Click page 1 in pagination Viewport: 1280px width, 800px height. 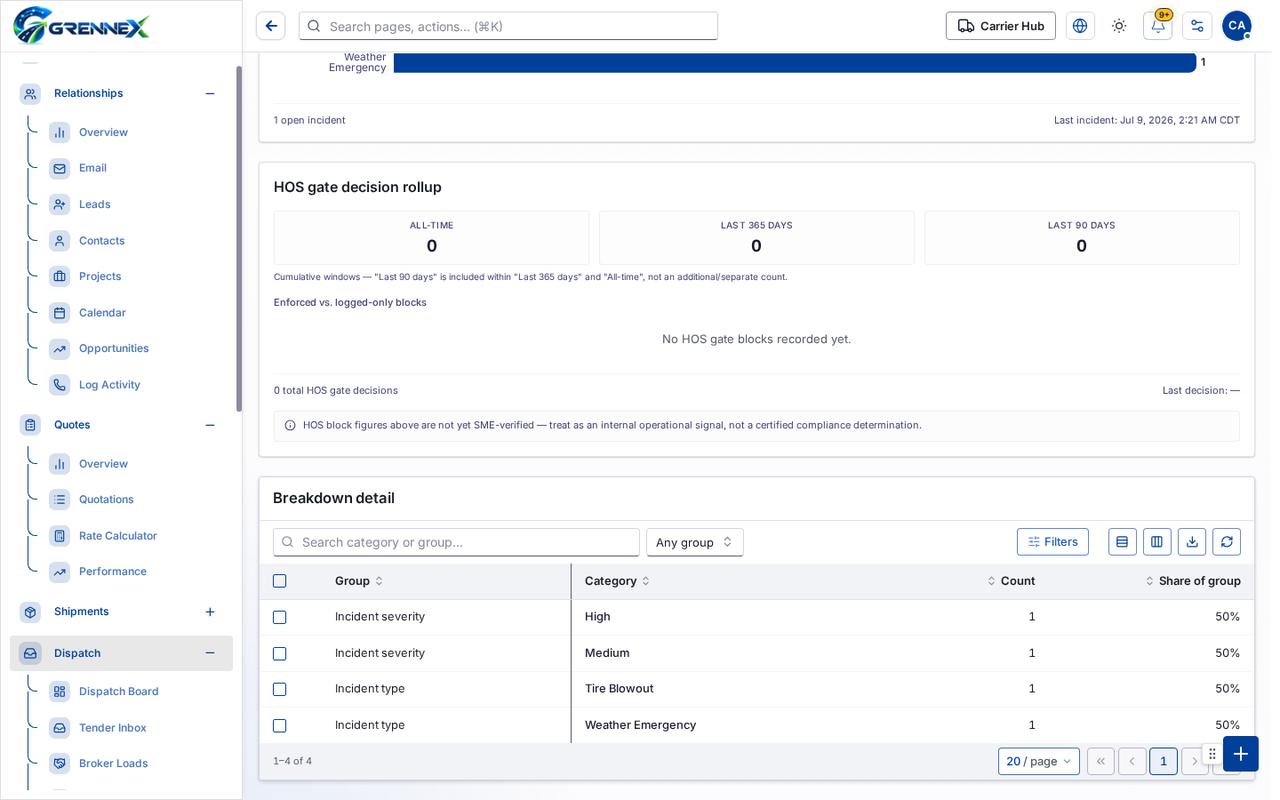point(1163,761)
